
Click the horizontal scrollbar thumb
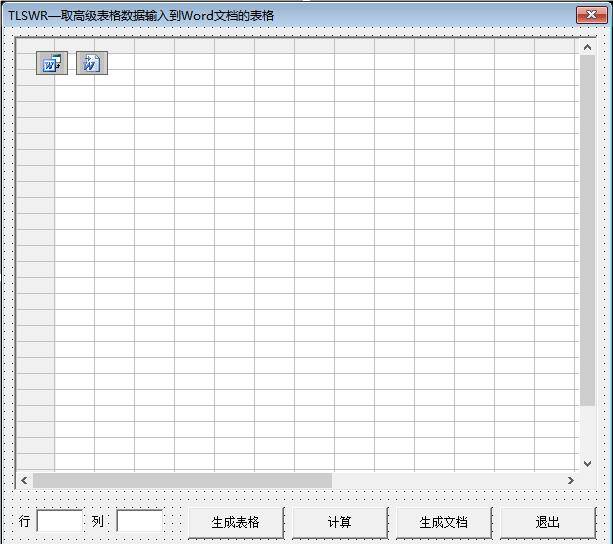coord(182,480)
